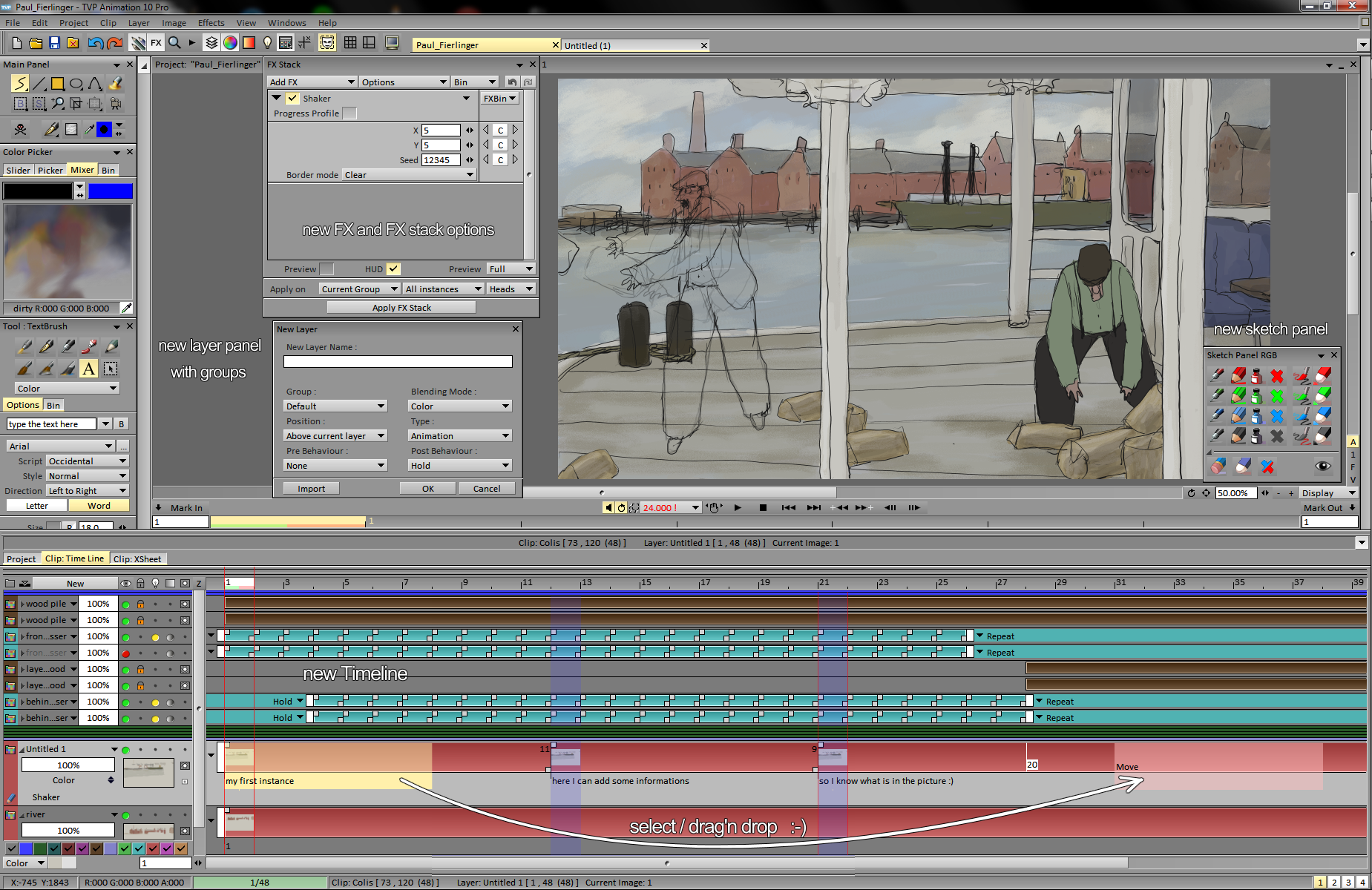The width and height of the screenshot is (1372, 890).
Task: Collapse the Shaker effect triangle
Action: (x=277, y=98)
